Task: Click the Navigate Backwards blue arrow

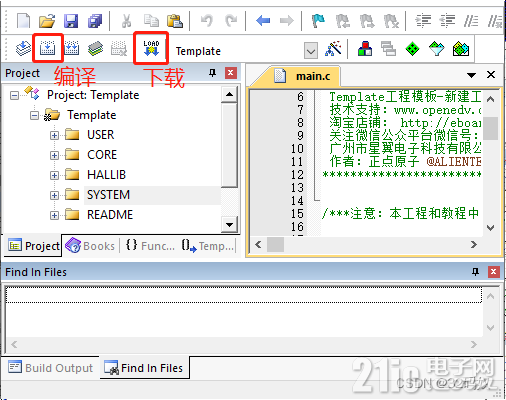Action: [x=263, y=21]
